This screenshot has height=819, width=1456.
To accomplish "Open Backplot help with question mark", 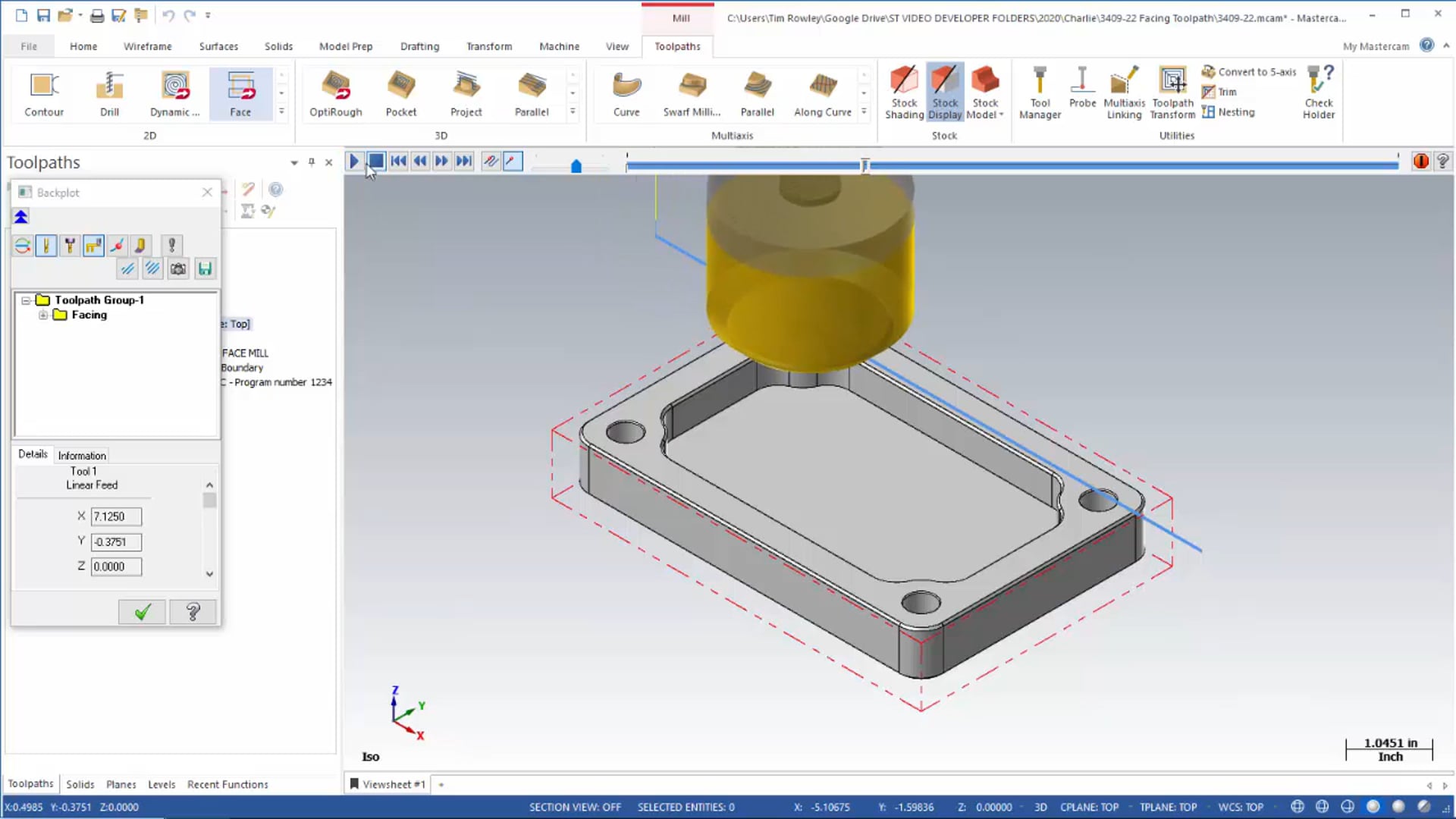I will coord(193,612).
